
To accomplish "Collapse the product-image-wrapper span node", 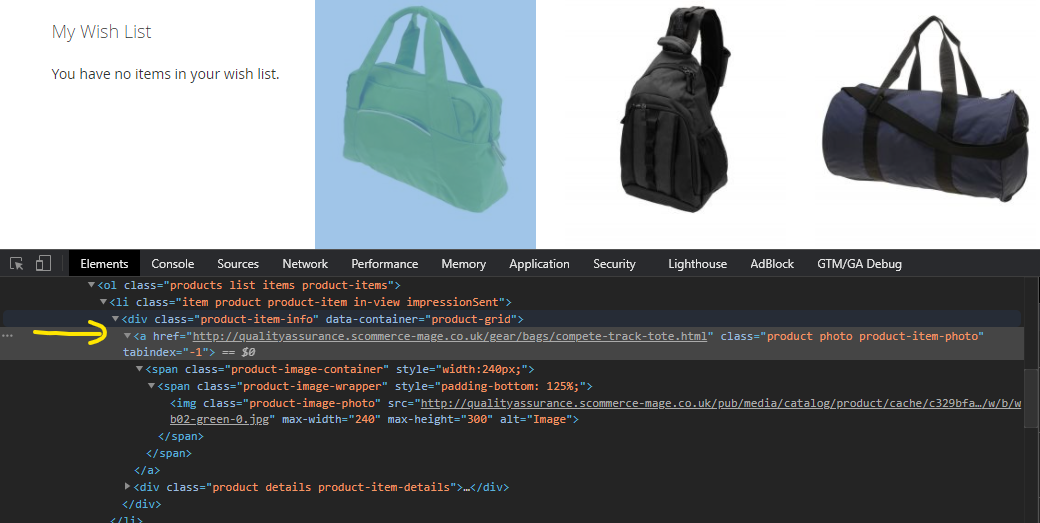I will [x=152, y=386].
